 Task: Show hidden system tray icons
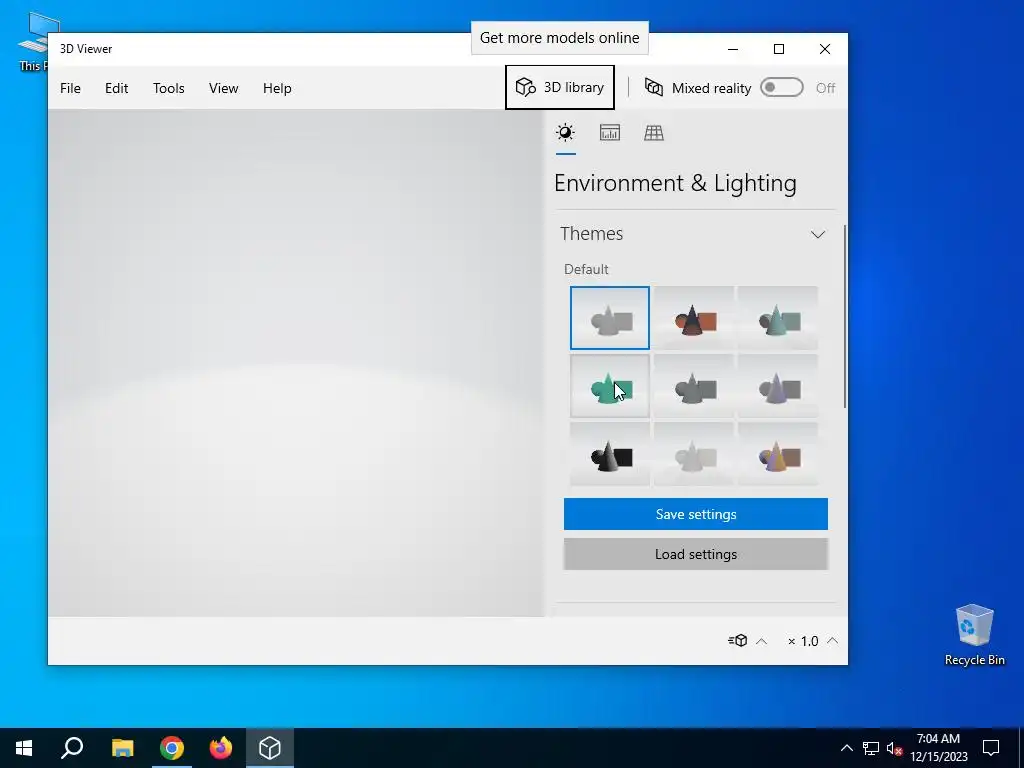846,748
